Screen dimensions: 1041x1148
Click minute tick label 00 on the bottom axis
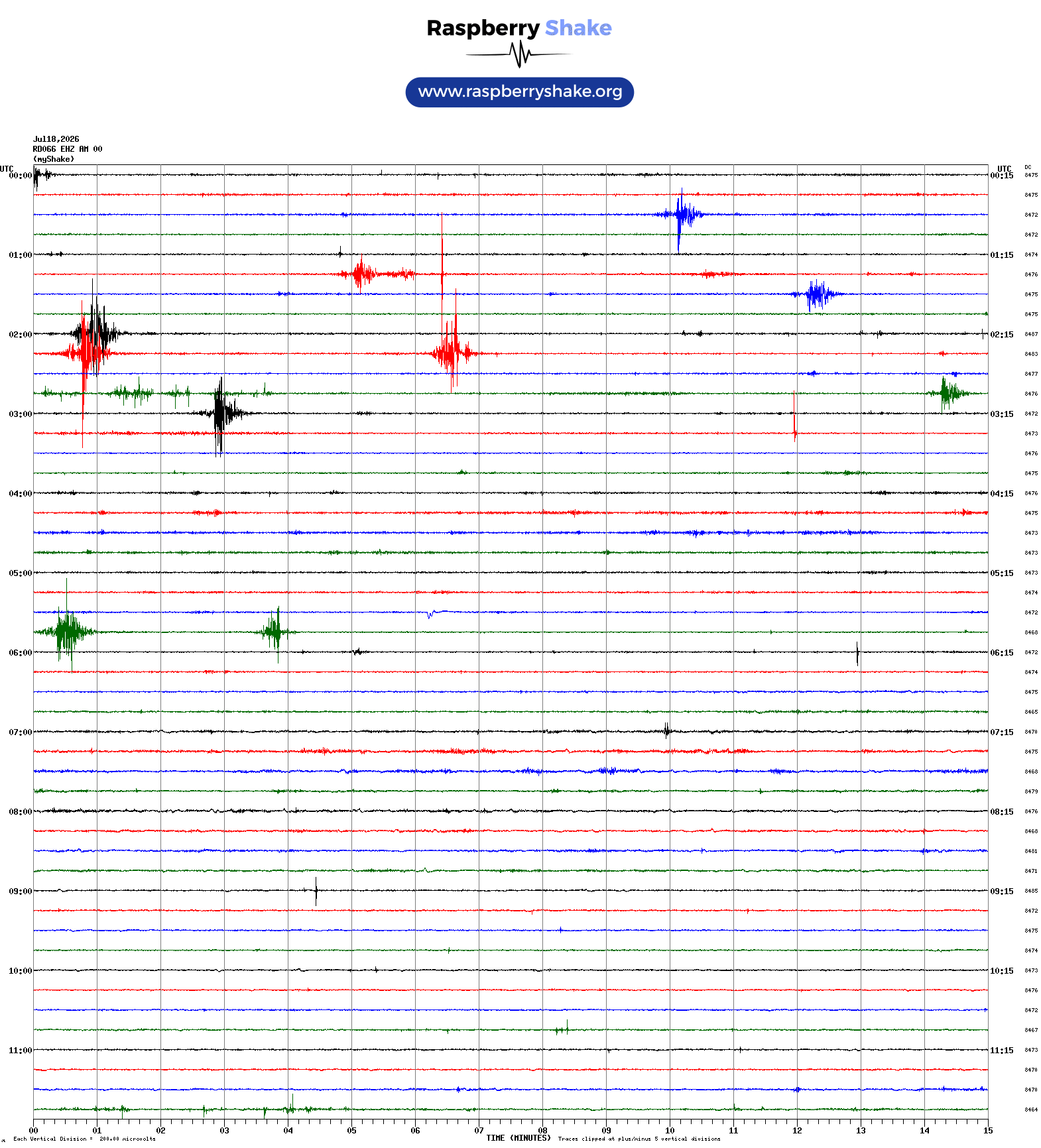click(x=34, y=1131)
